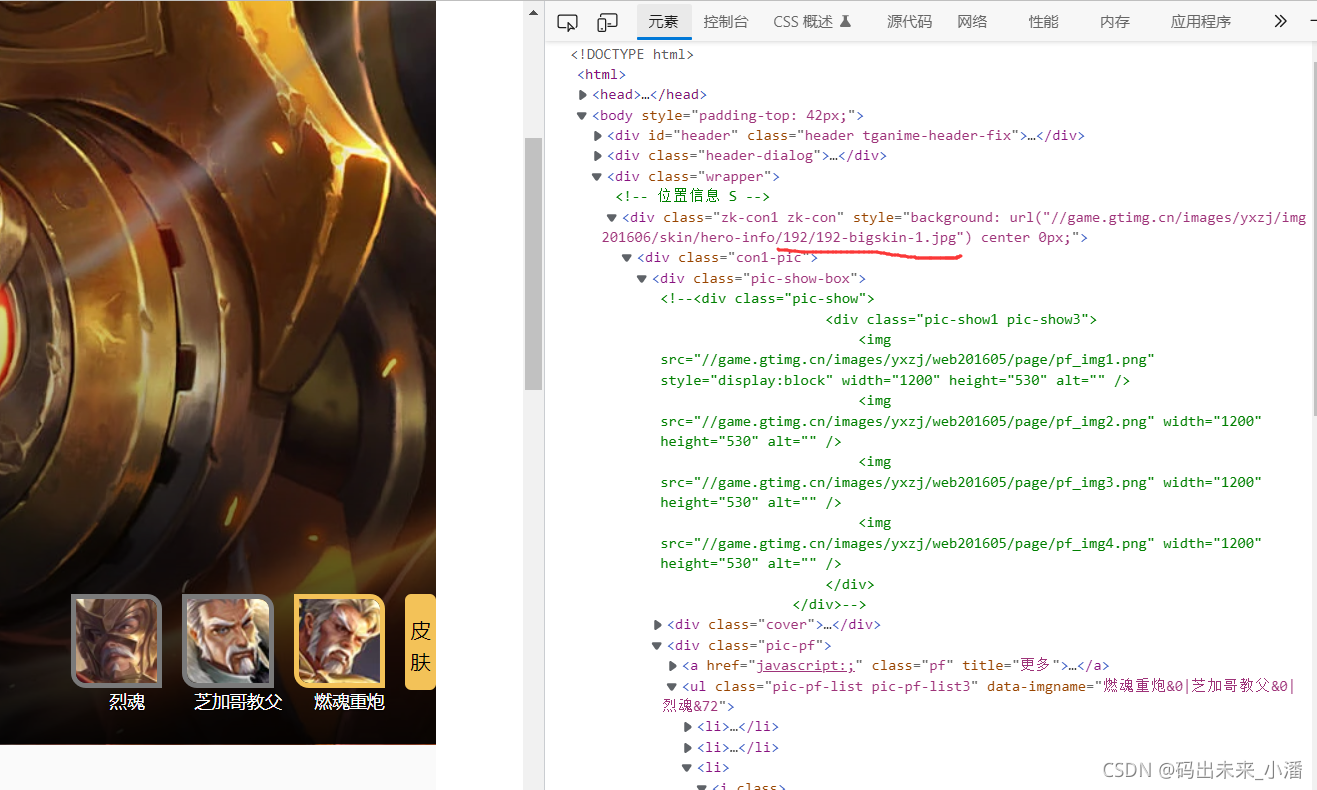Toggle device emulation toolbar icon
The width and height of the screenshot is (1317, 790).
[607, 21]
